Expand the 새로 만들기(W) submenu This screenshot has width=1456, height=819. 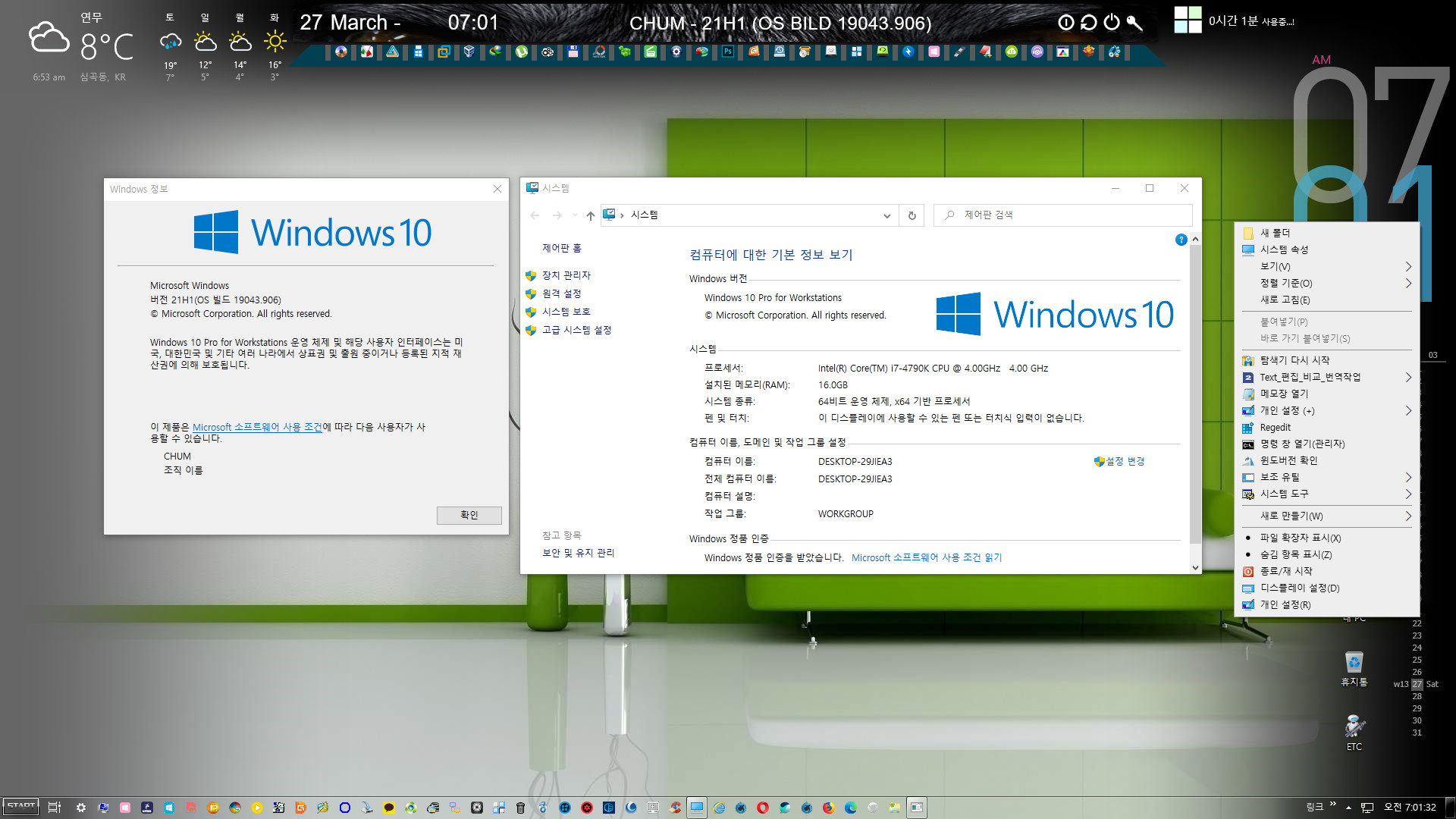pos(1326,516)
